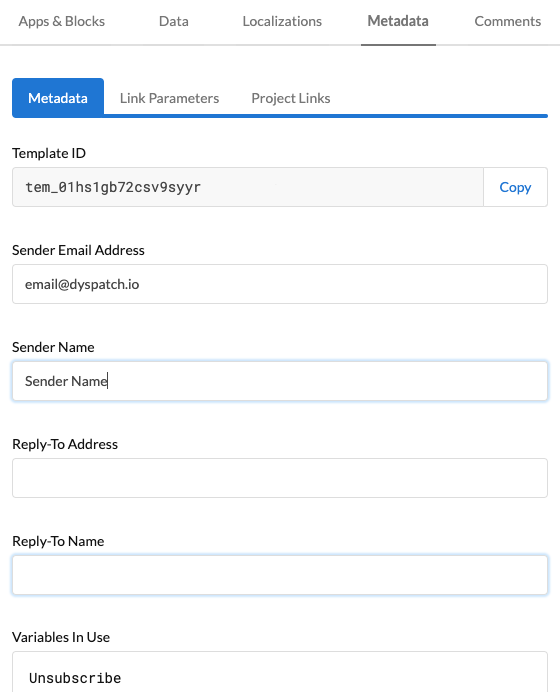Focus the Reply-To Address field
This screenshot has height=692, width=560.
click(x=280, y=478)
